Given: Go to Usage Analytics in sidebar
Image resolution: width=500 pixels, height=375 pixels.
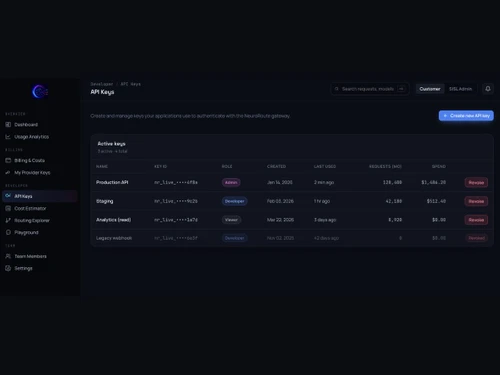Looking at the screenshot, I should pos(40,137).
